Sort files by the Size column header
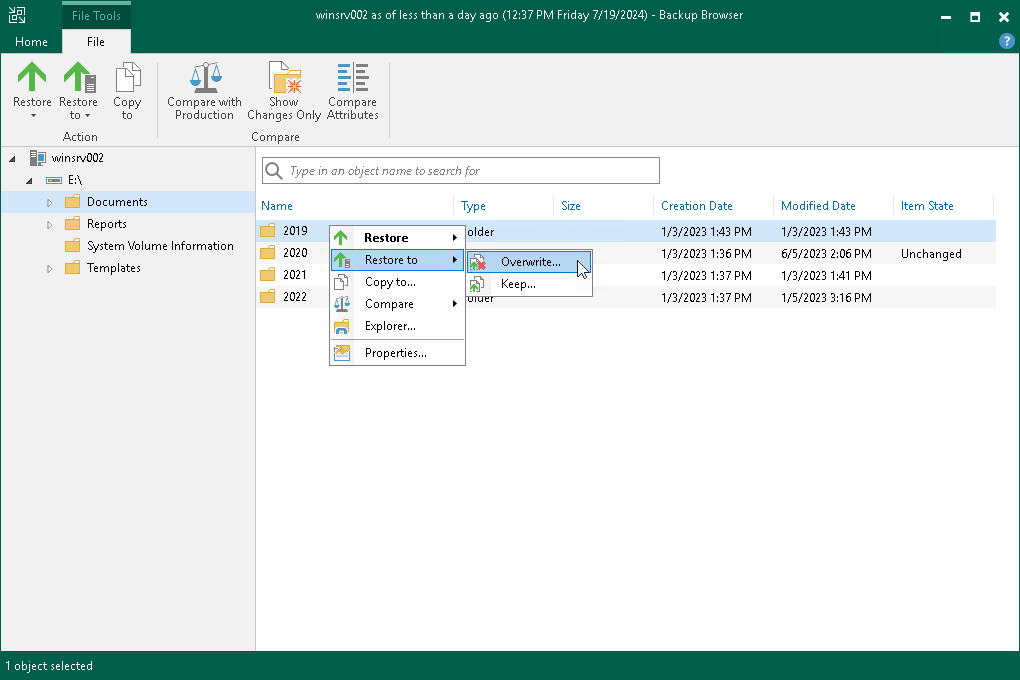The height and width of the screenshot is (680, 1020). pos(569,205)
